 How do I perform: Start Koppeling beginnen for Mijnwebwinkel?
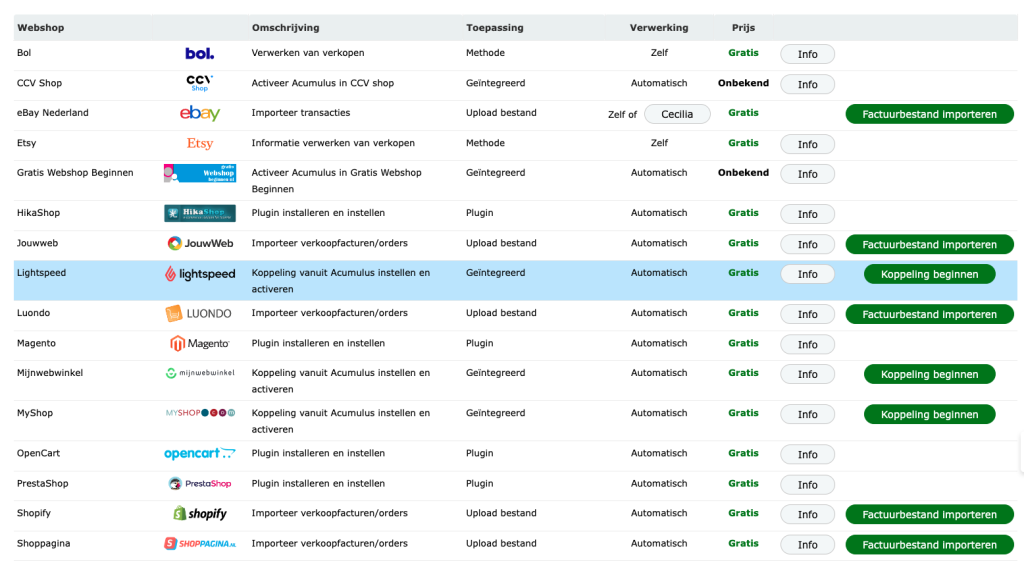[929, 374]
